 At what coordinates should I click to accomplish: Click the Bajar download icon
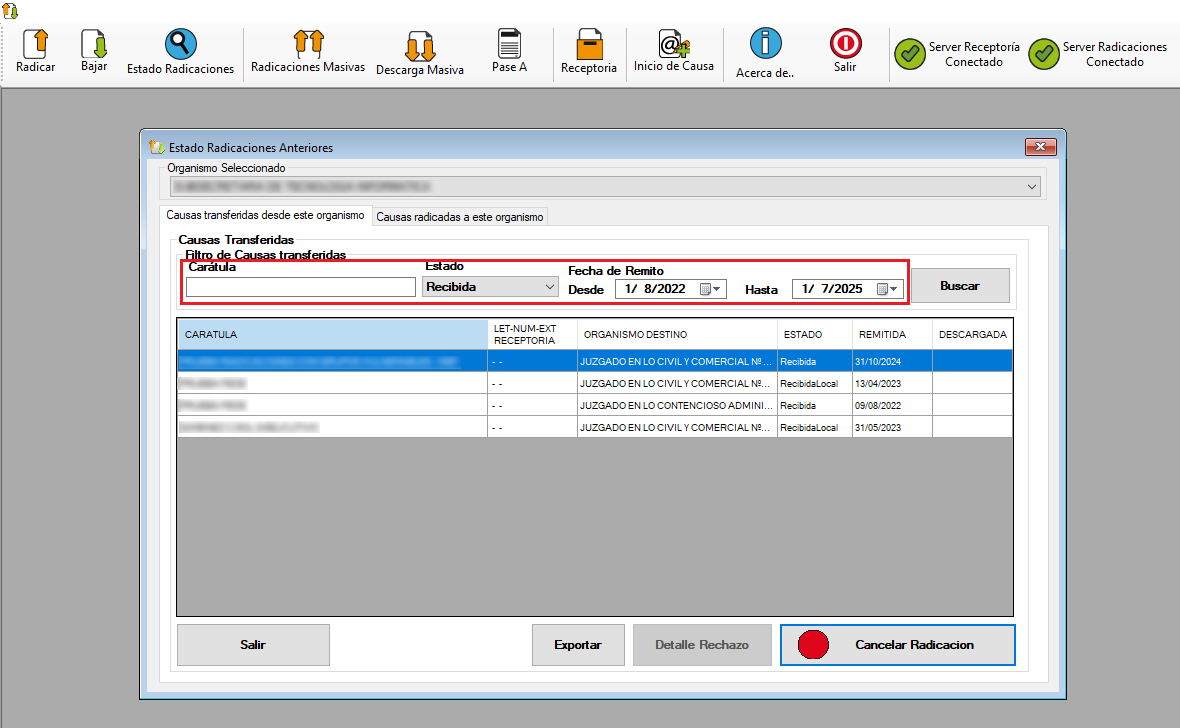pyautogui.click(x=94, y=44)
